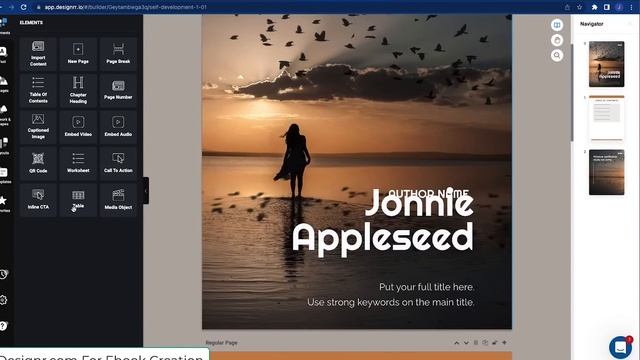The image size is (640, 360).
Task: Toggle the book preview view icon
Action: coord(557,25)
